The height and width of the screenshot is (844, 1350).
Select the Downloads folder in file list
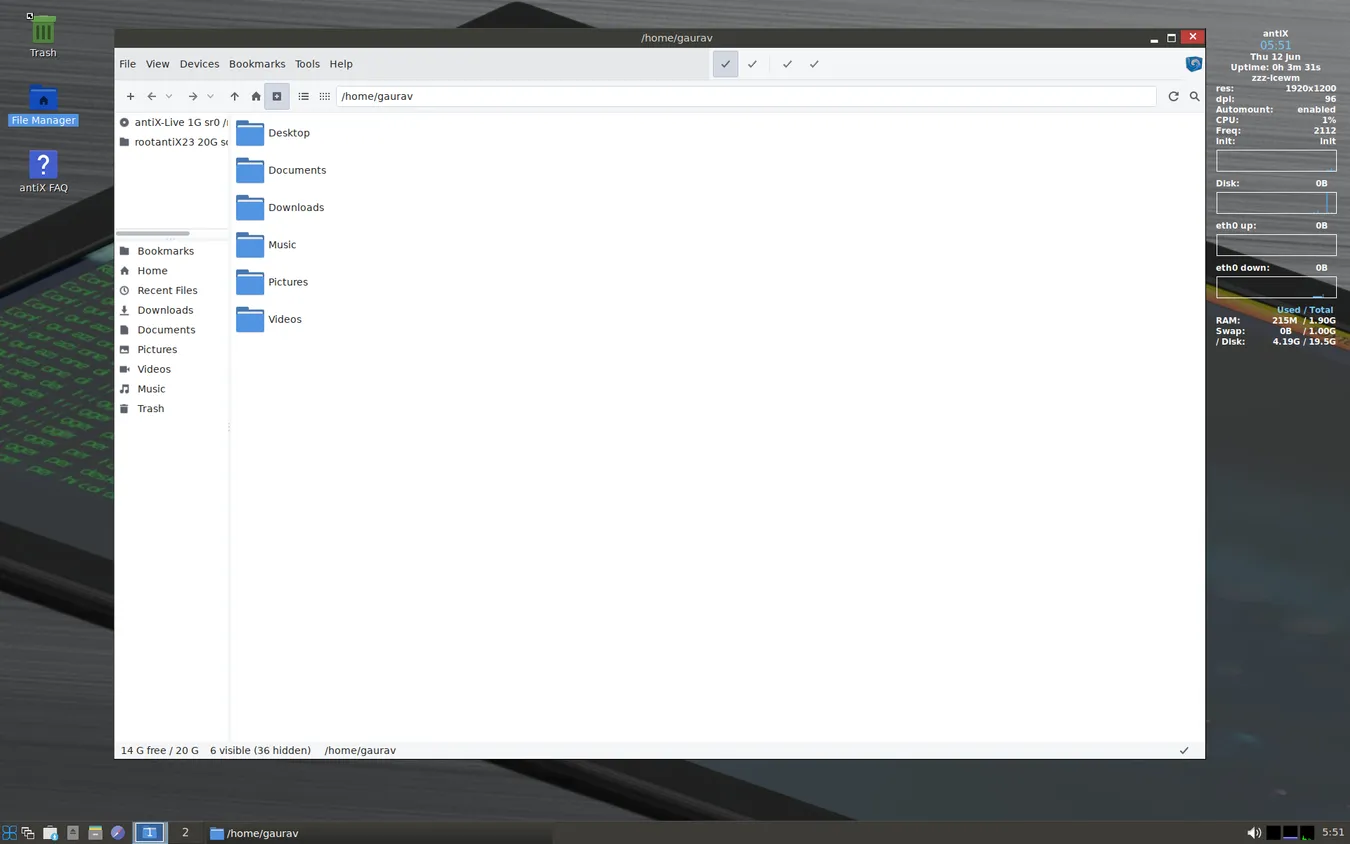pyautogui.click(x=280, y=207)
